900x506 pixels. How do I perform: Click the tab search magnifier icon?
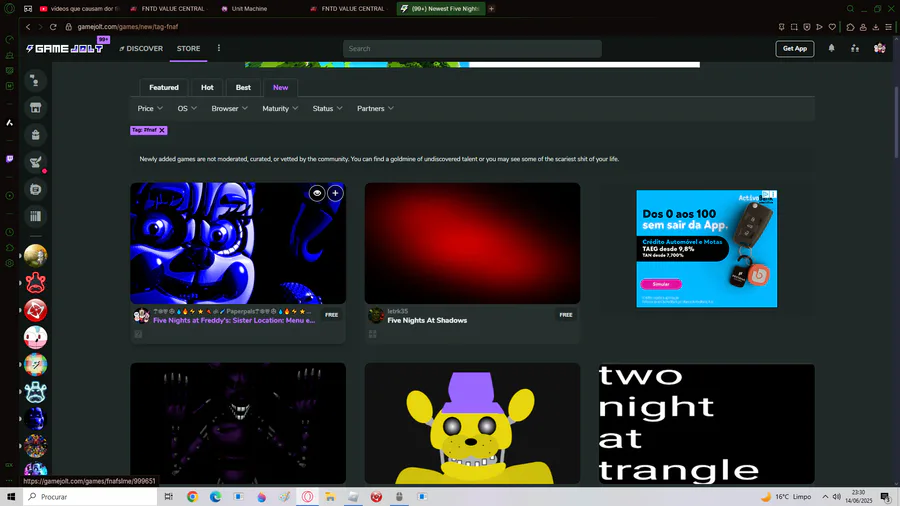pos(850,9)
